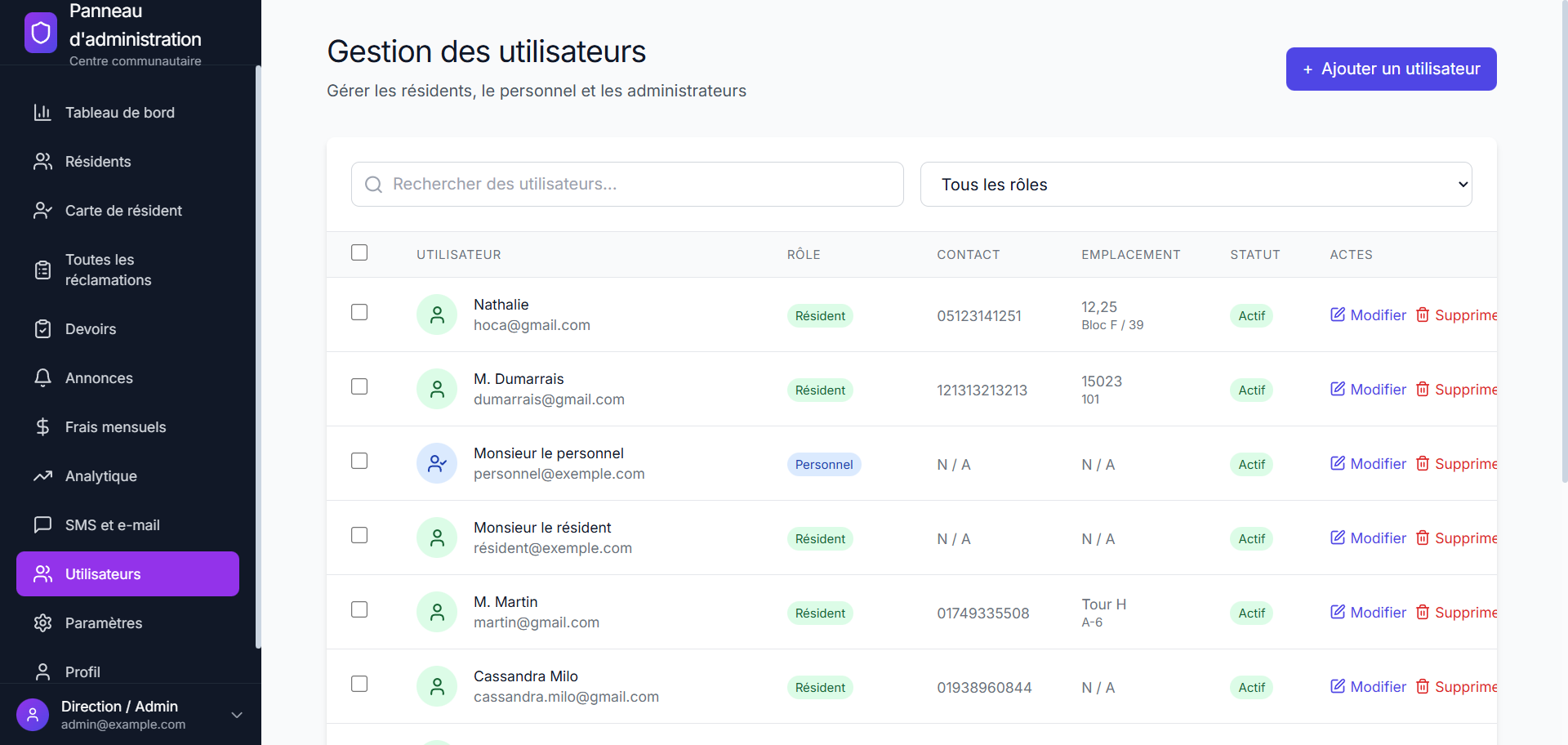Collapse the admin profile chevron

(x=236, y=715)
